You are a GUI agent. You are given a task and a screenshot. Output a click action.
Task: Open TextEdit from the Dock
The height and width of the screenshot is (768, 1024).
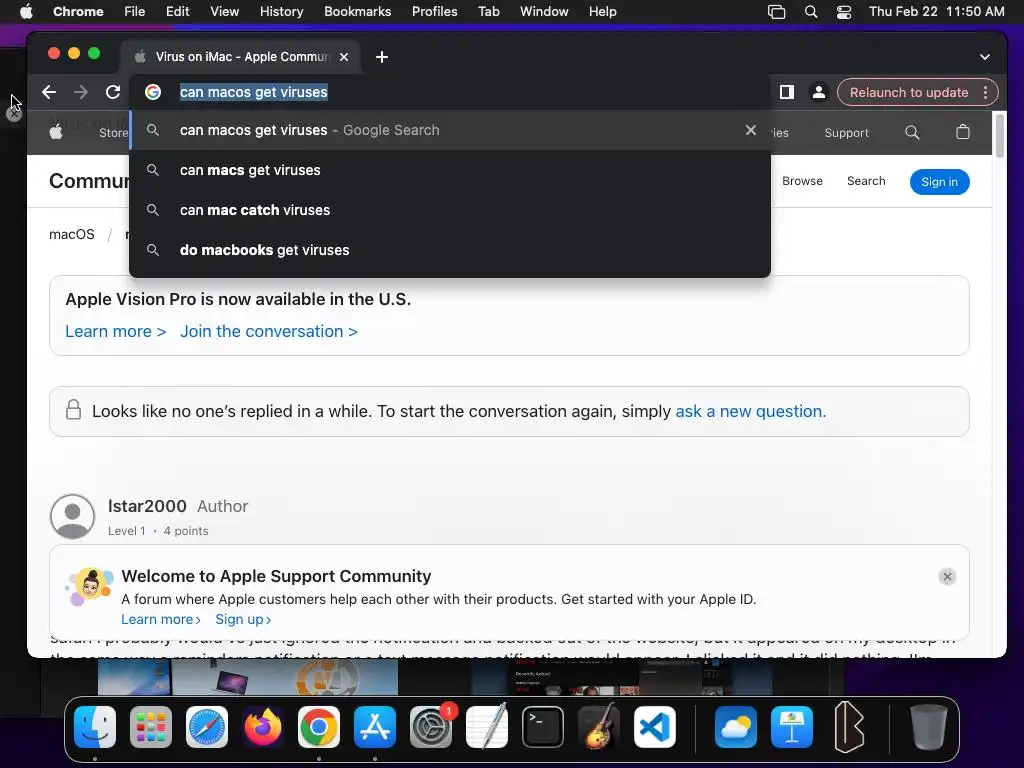click(x=487, y=727)
